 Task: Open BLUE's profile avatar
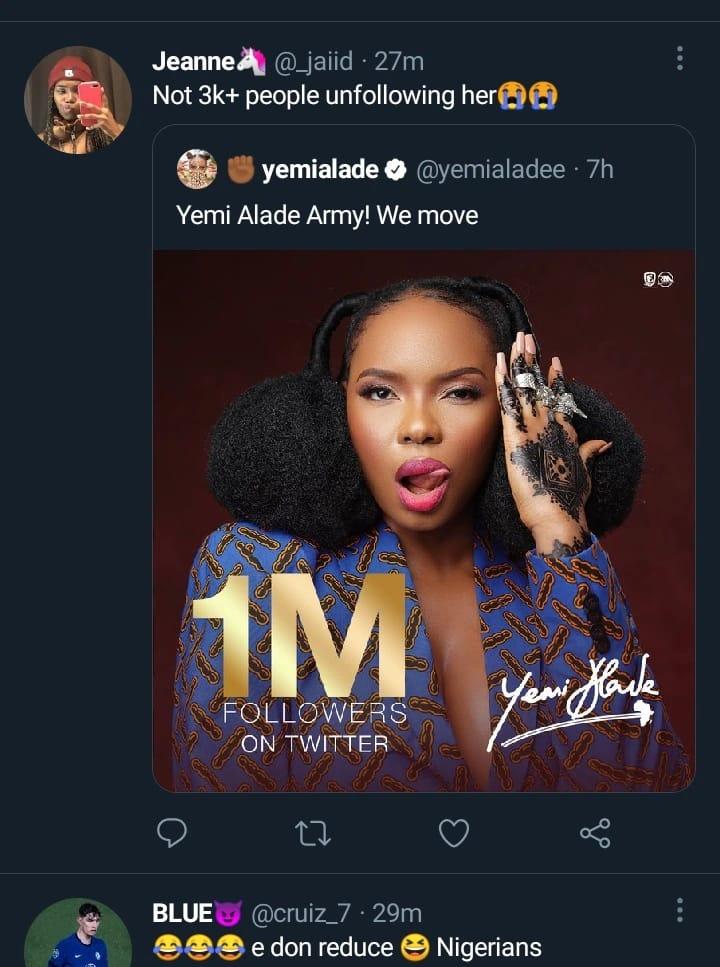[78, 937]
